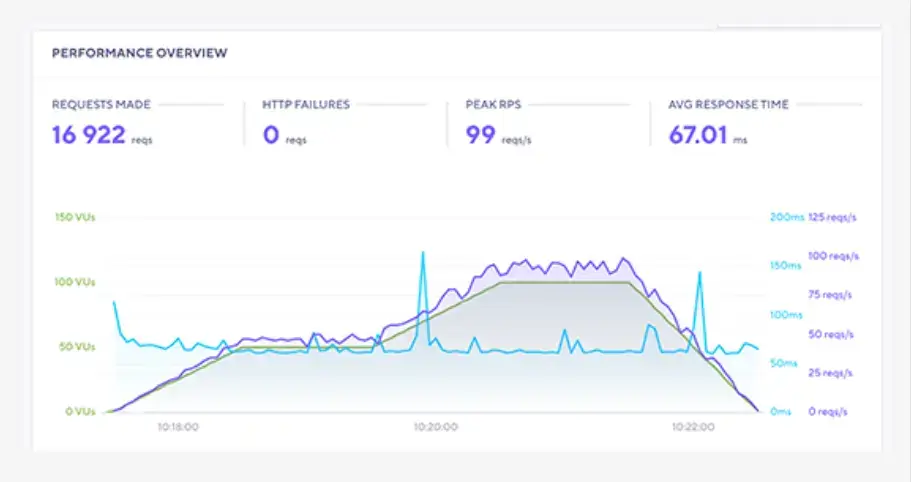The image size is (911, 482).
Task: Click the 200ms axis label
Action: [x=787, y=217]
